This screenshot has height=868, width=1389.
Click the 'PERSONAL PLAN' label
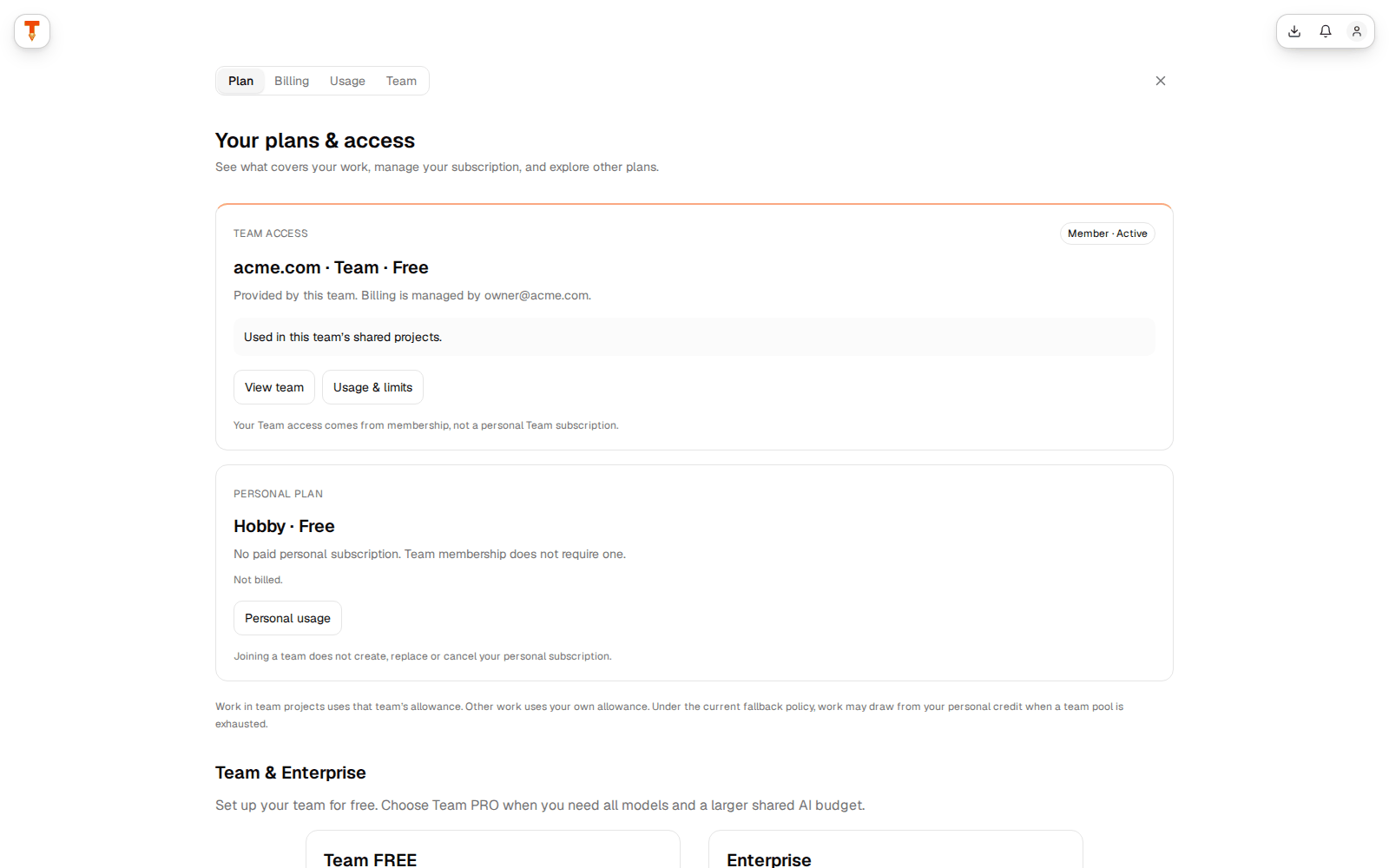coord(278,494)
